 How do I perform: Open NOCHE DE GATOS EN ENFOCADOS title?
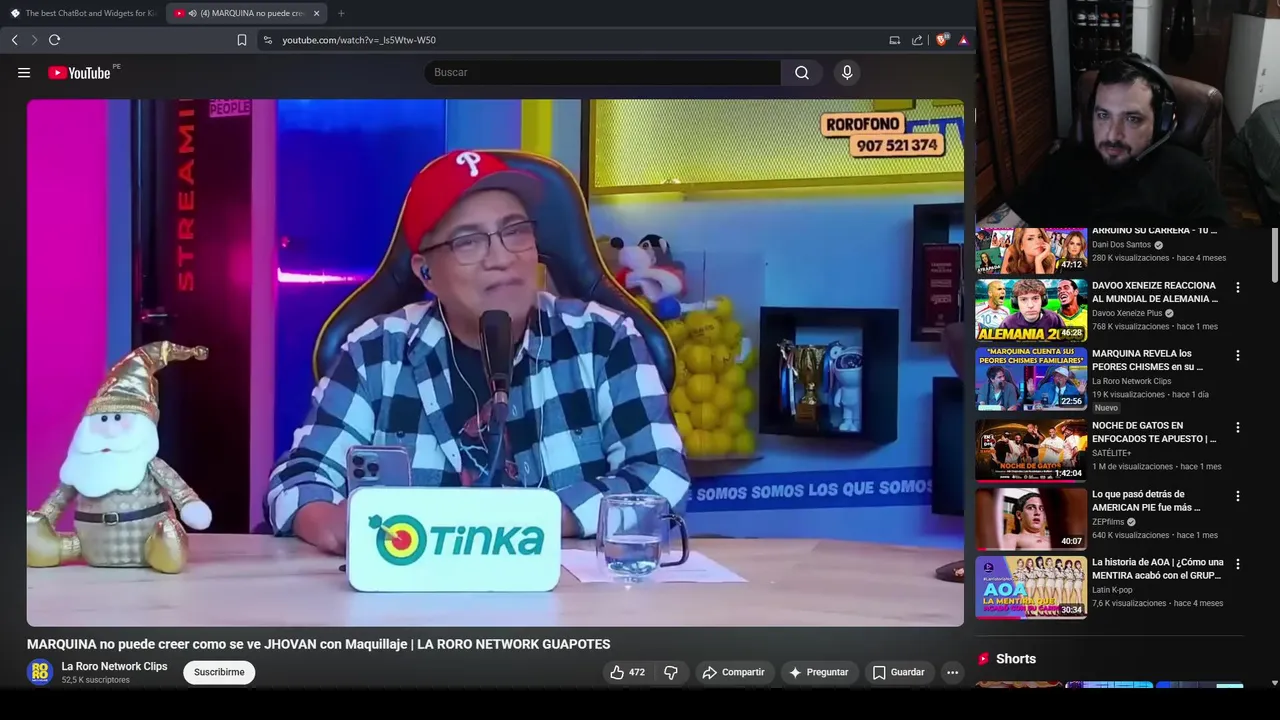(x=1154, y=433)
